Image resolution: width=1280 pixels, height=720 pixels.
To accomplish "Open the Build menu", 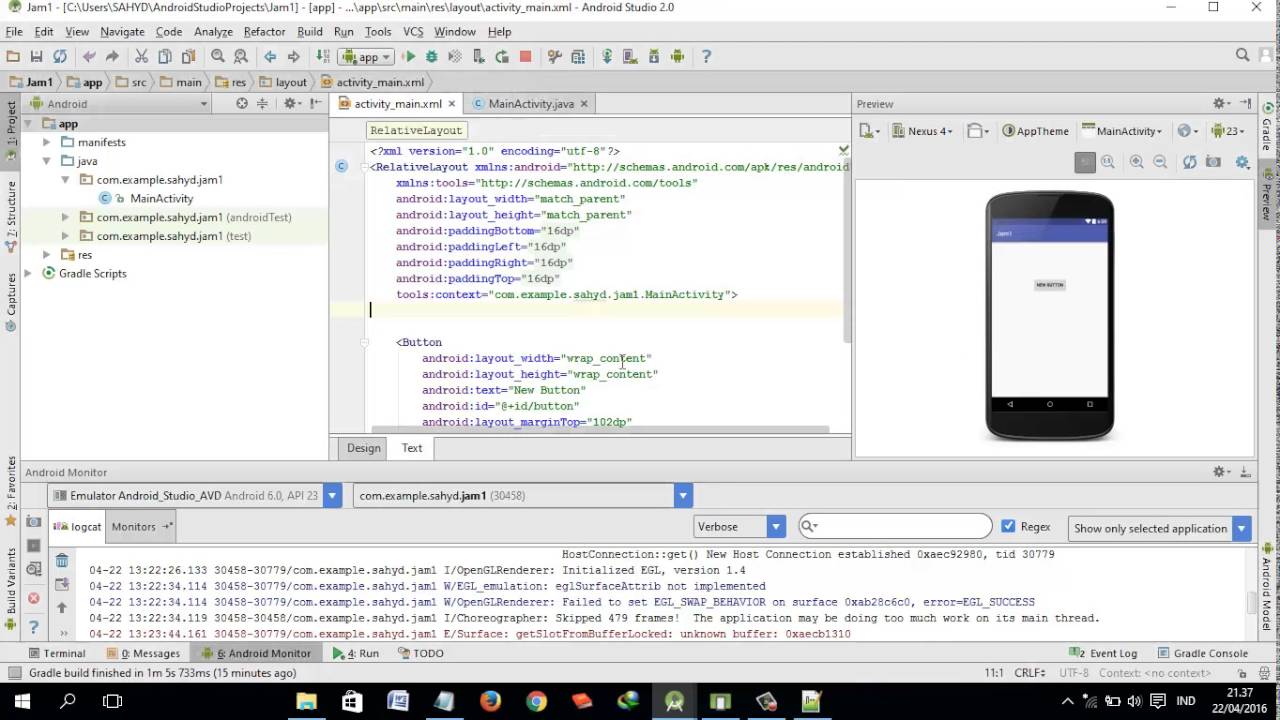I will pos(310,32).
